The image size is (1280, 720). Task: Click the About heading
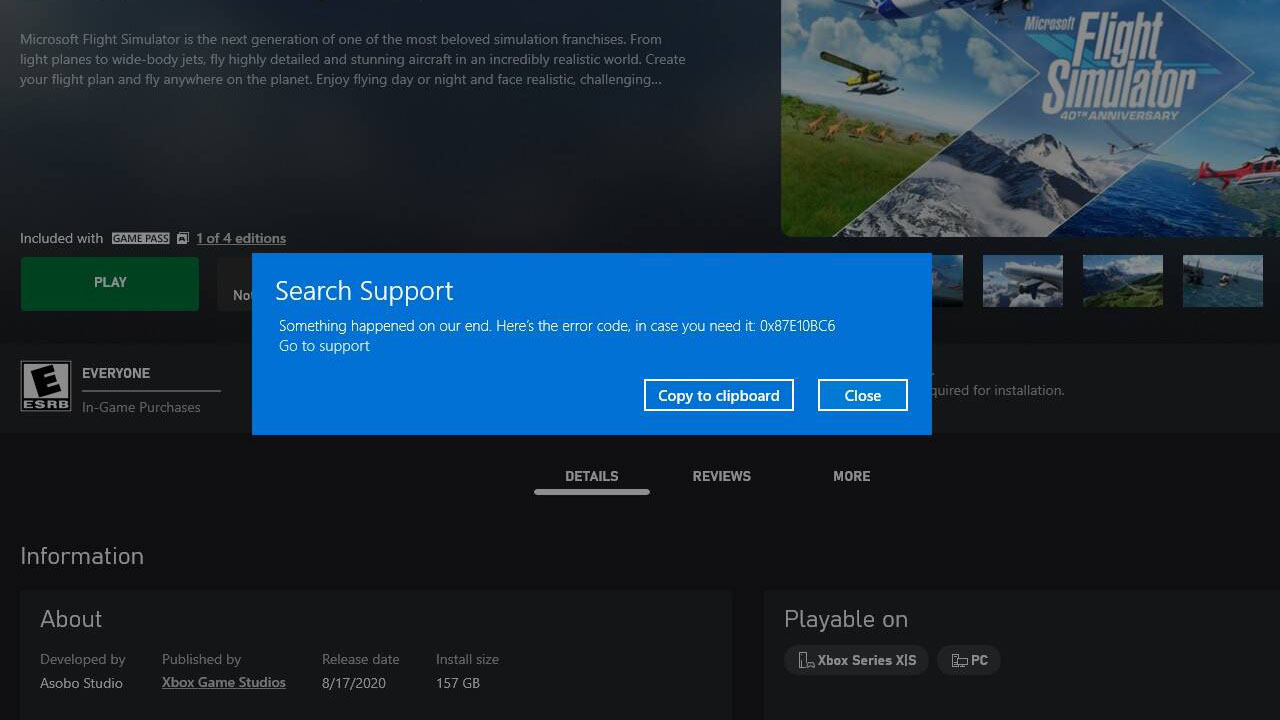pyautogui.click(x=71, y=619)
